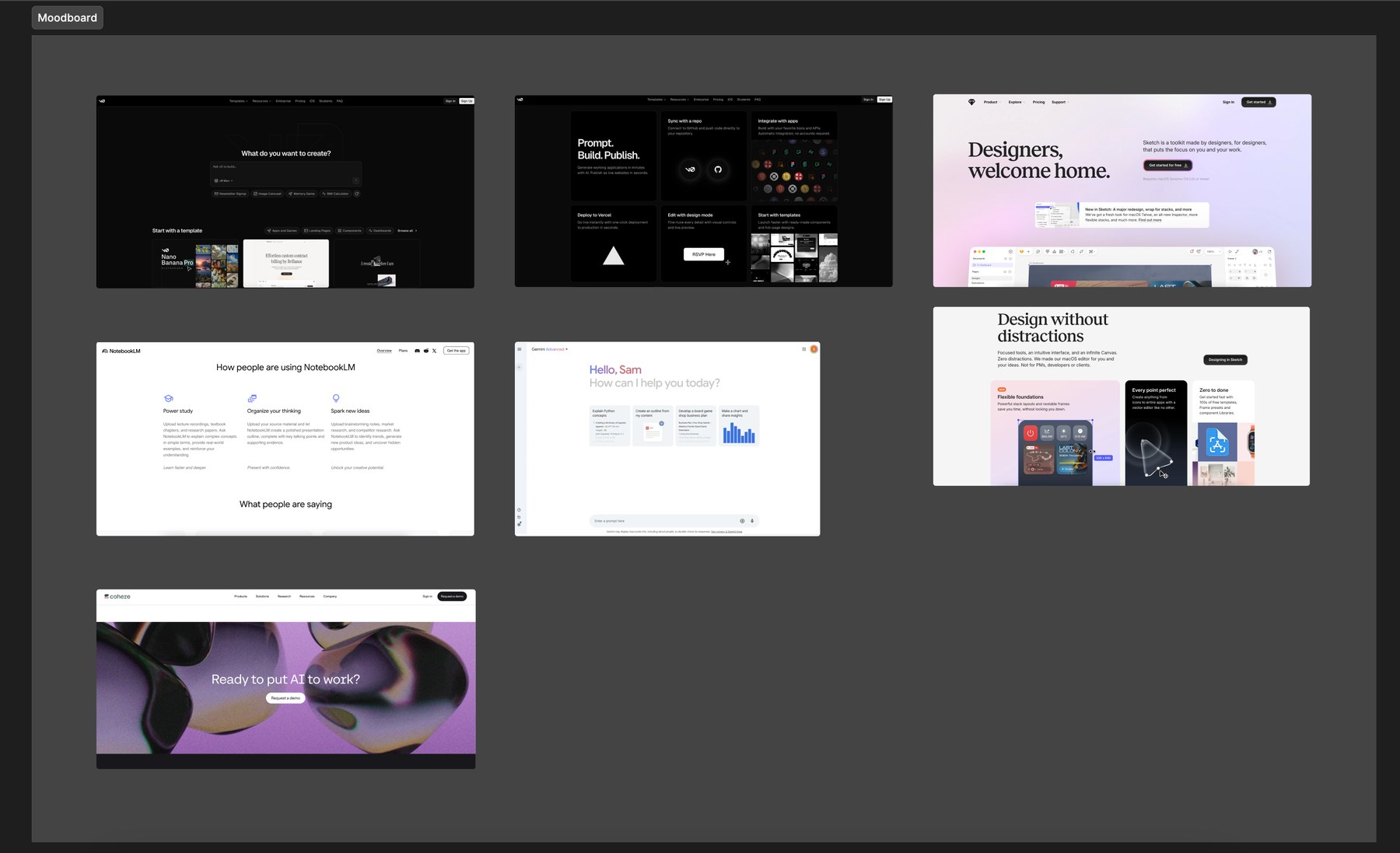Viewport: 1400px width, 853px height.
Task: Click the 'Get the app' button
Action: [x=456, y=351]
